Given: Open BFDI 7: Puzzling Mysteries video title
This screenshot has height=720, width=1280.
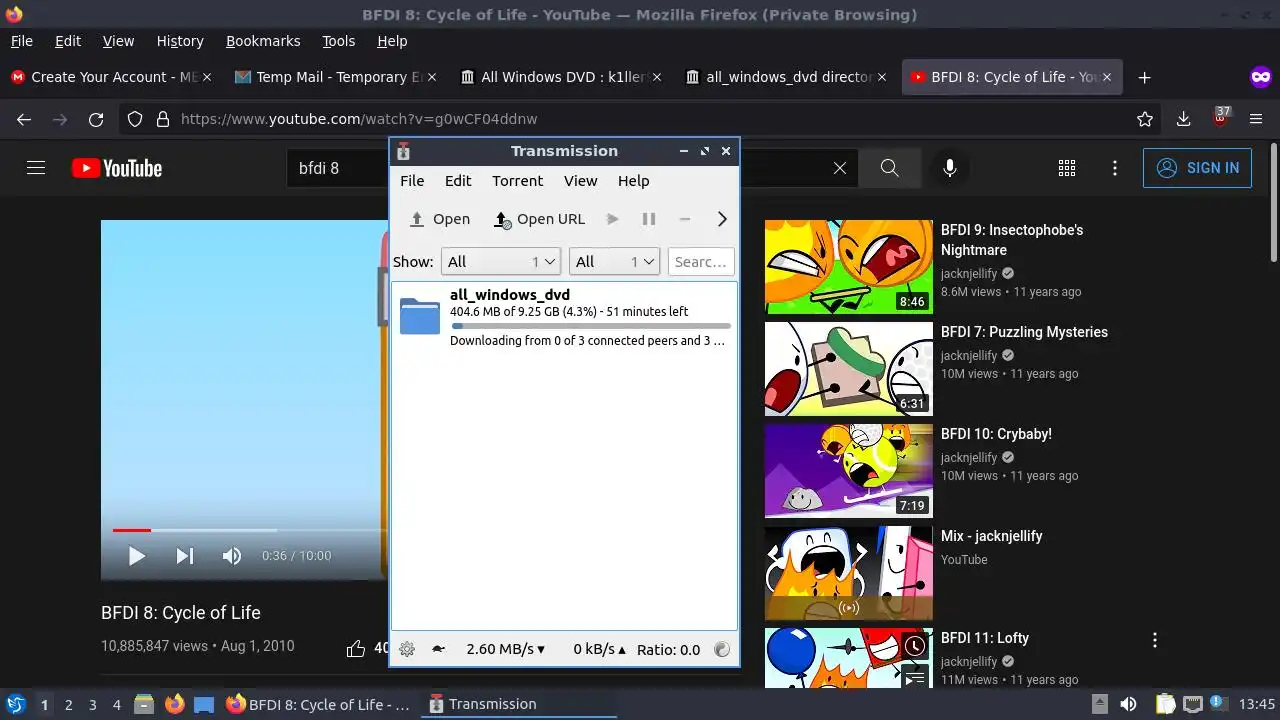Looking at the screenshot, I should (1024, 332).
